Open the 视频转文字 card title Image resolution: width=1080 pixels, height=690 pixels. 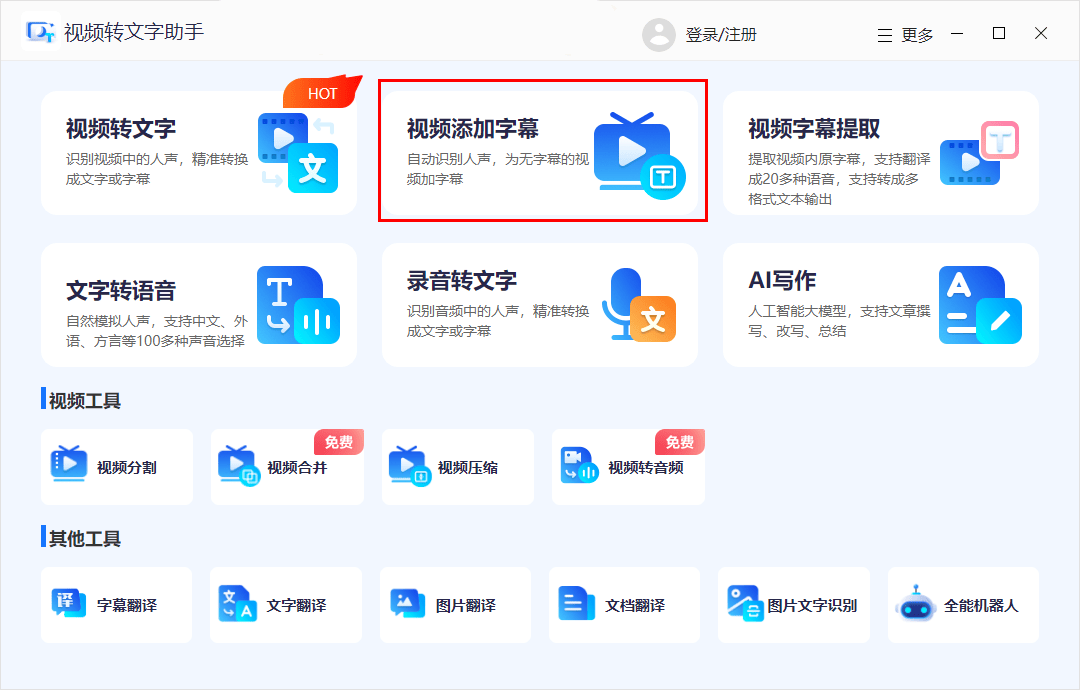121,129
